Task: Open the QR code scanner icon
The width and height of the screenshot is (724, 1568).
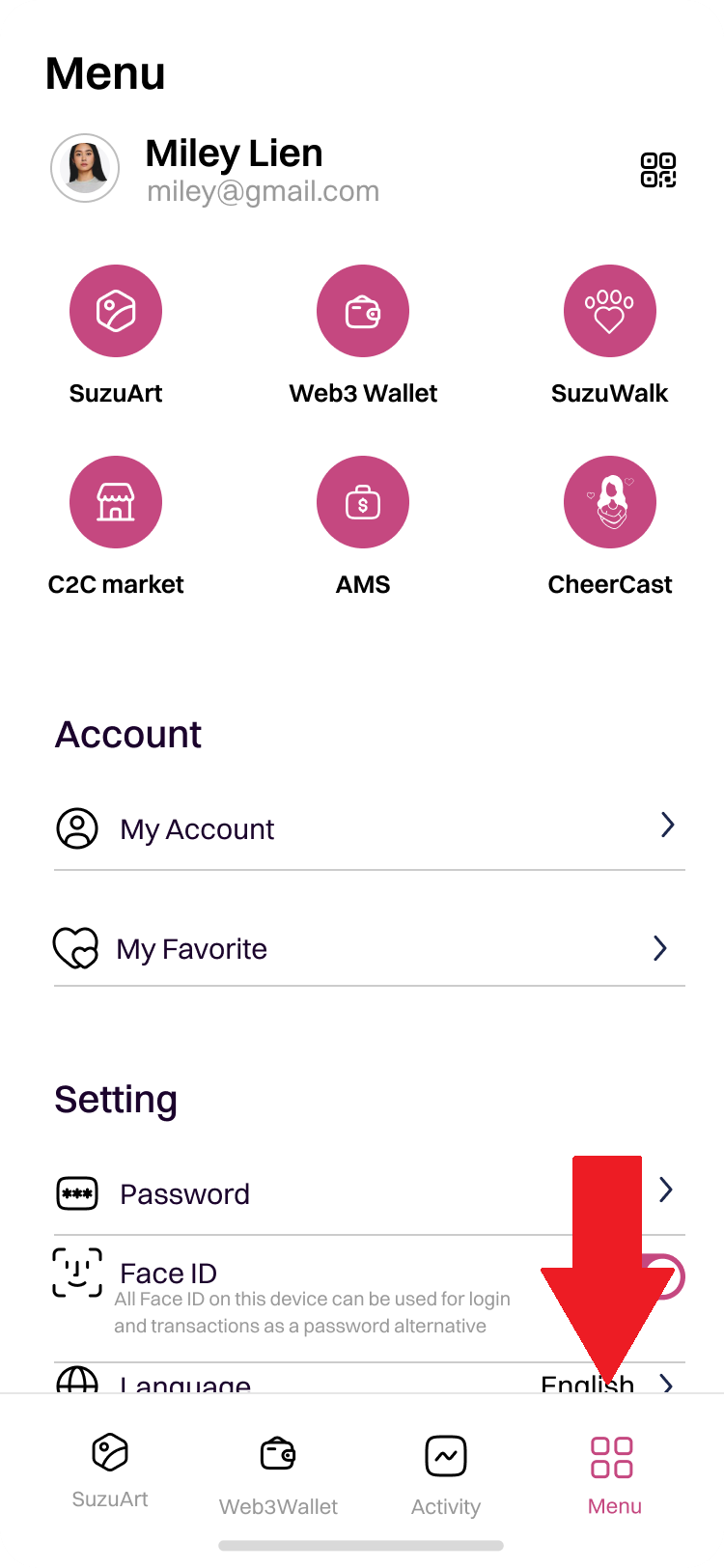Action: (658, 170)
